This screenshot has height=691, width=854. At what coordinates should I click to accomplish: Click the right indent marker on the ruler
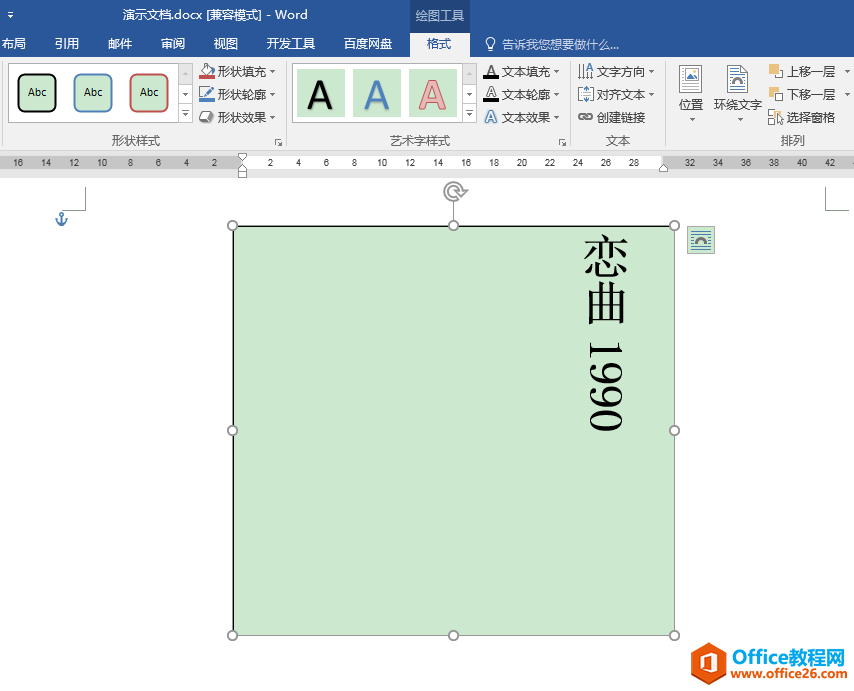point(663,168)
